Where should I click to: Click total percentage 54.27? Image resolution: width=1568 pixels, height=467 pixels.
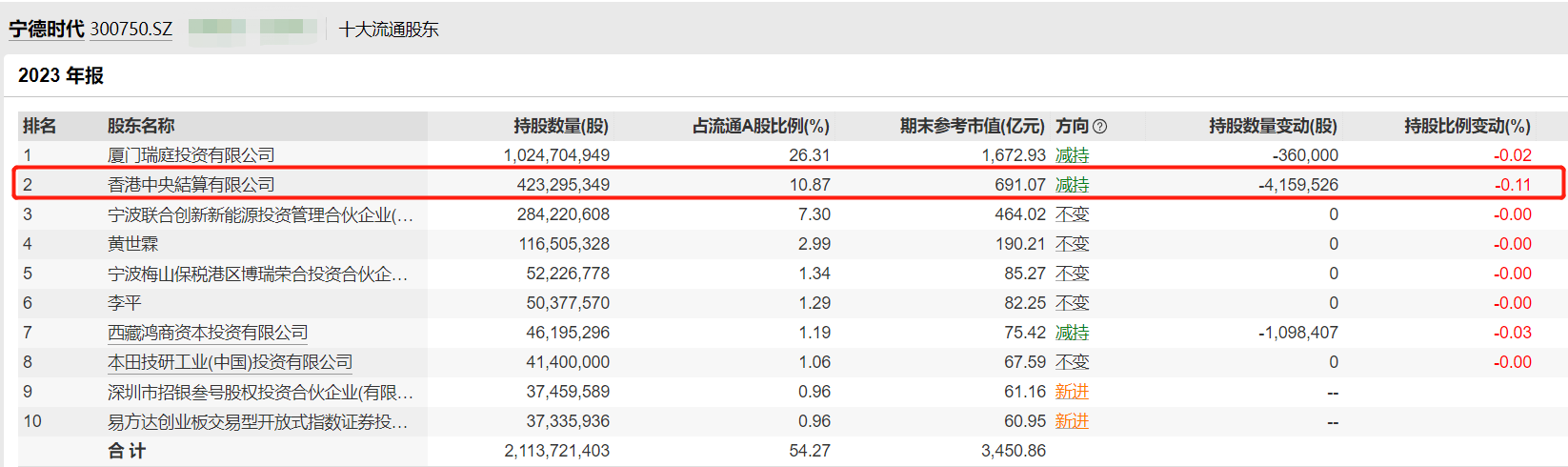(810, 451)
